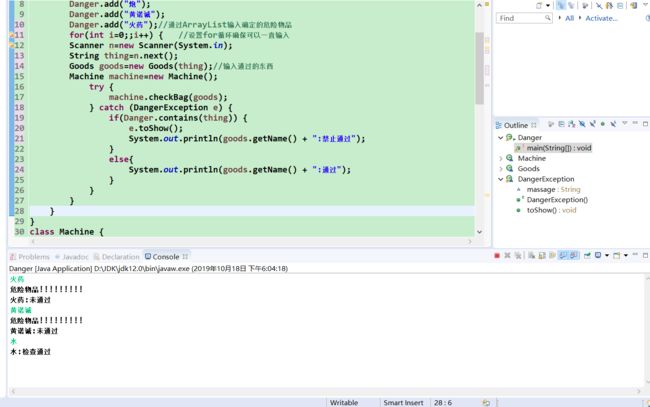Open the Open Console dropdown arrow

(626, 255)
